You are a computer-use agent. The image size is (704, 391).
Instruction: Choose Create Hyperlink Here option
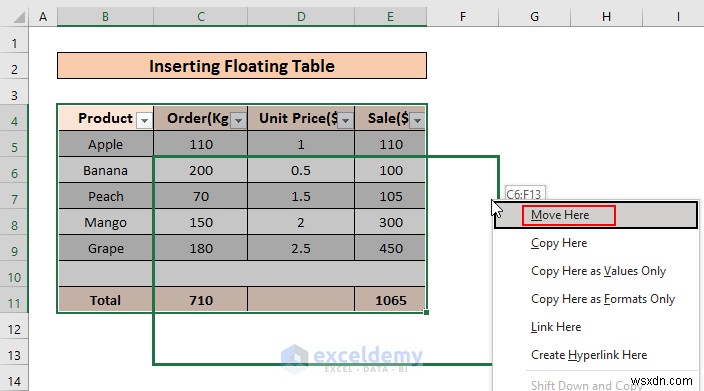(596, 355)
